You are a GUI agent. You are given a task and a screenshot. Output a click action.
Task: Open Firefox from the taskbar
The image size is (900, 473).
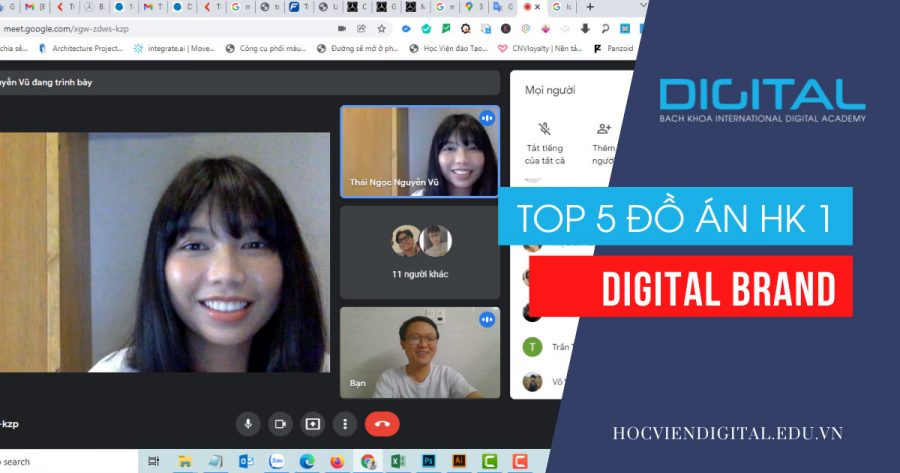[338, 462]
